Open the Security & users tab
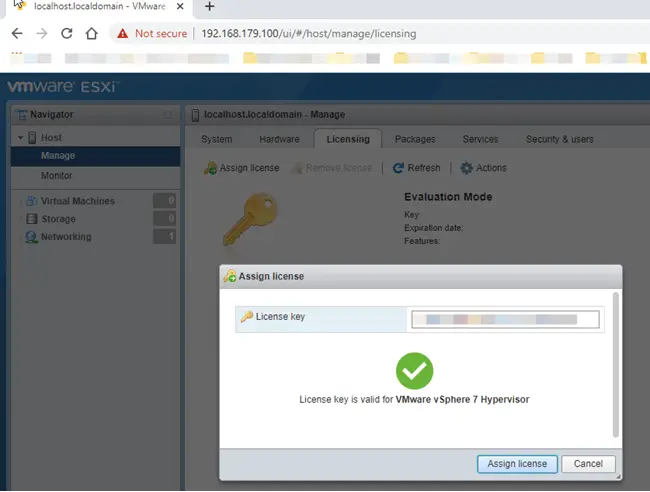Screen dimensions: 650x492 pos(560,139)
